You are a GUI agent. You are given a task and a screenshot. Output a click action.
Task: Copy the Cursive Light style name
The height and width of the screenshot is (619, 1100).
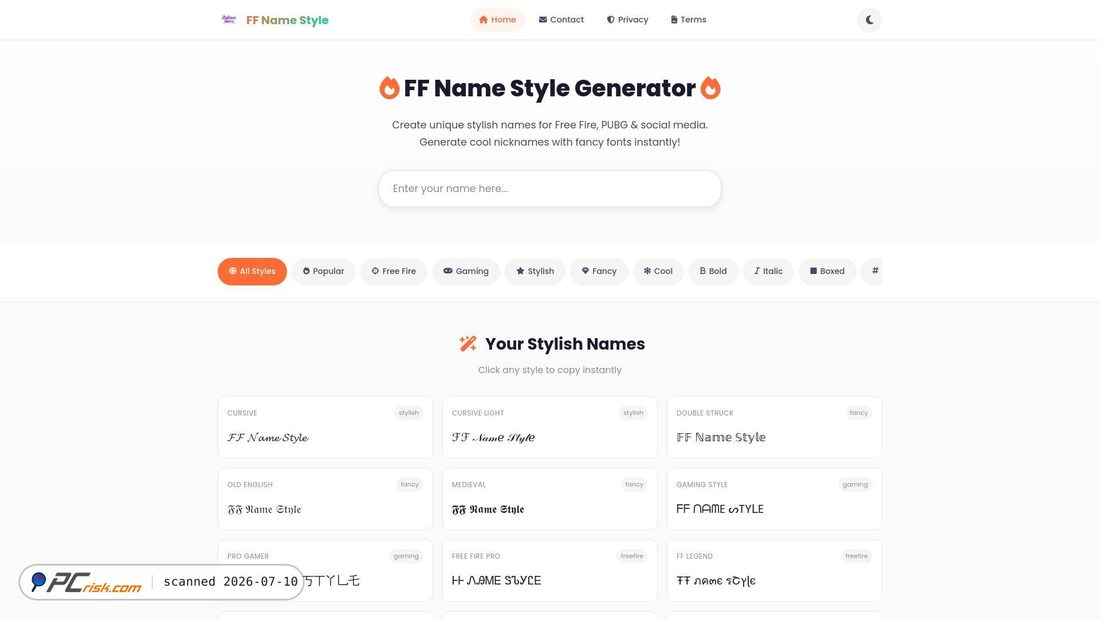[550, 427]
